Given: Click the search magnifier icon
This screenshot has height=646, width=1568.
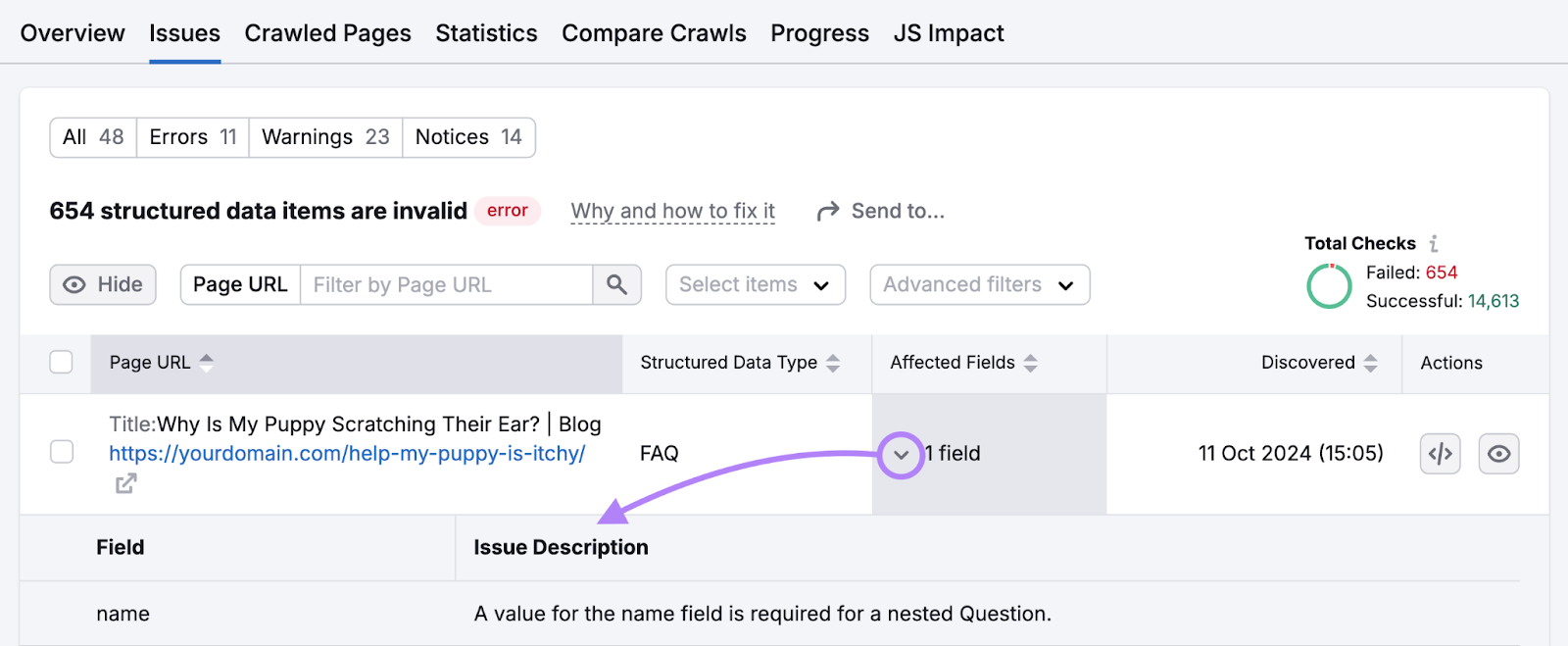Looking at the screenshot, I should [x=616, y=284].
